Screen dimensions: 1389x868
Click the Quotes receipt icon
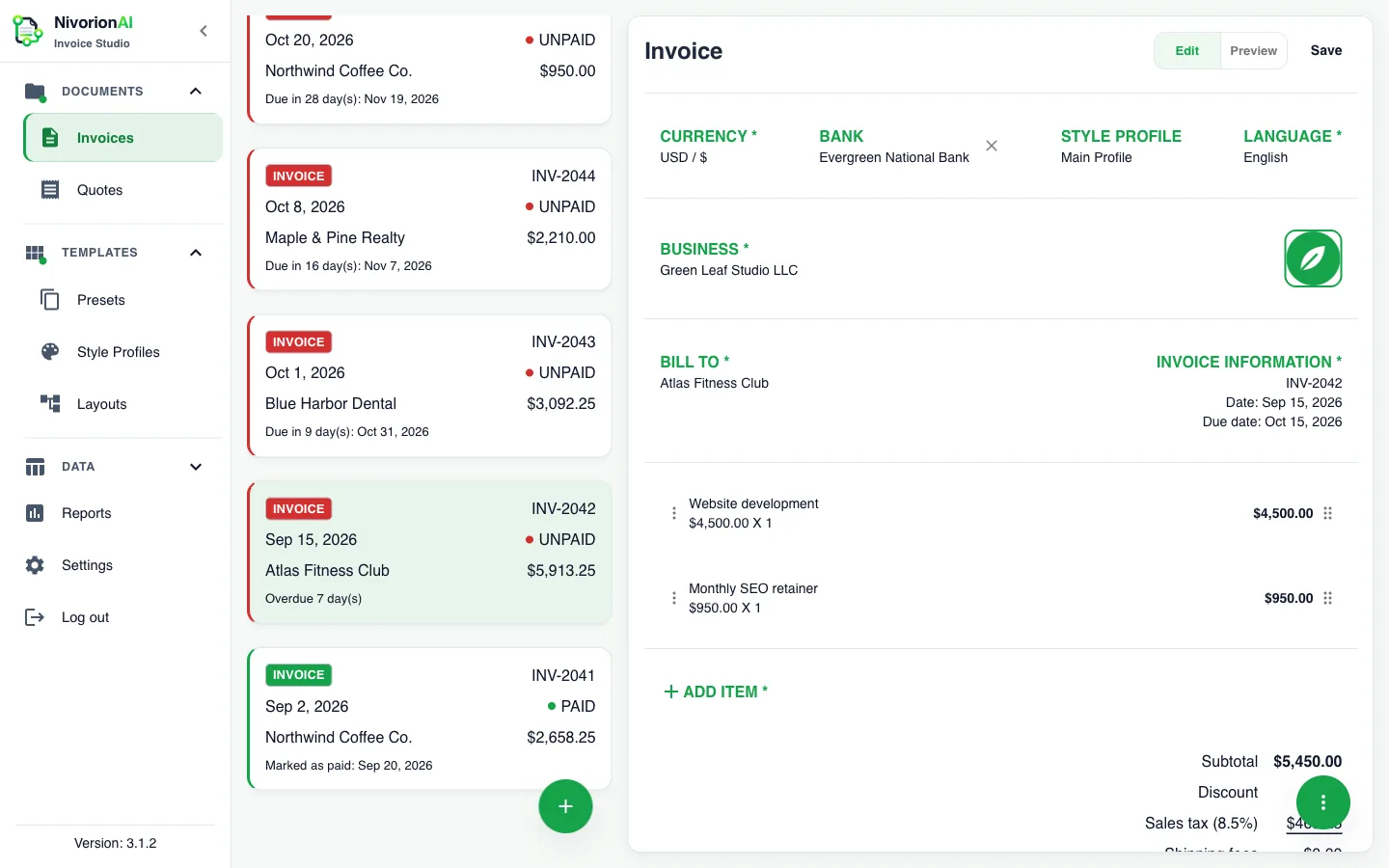coord(50,190)
